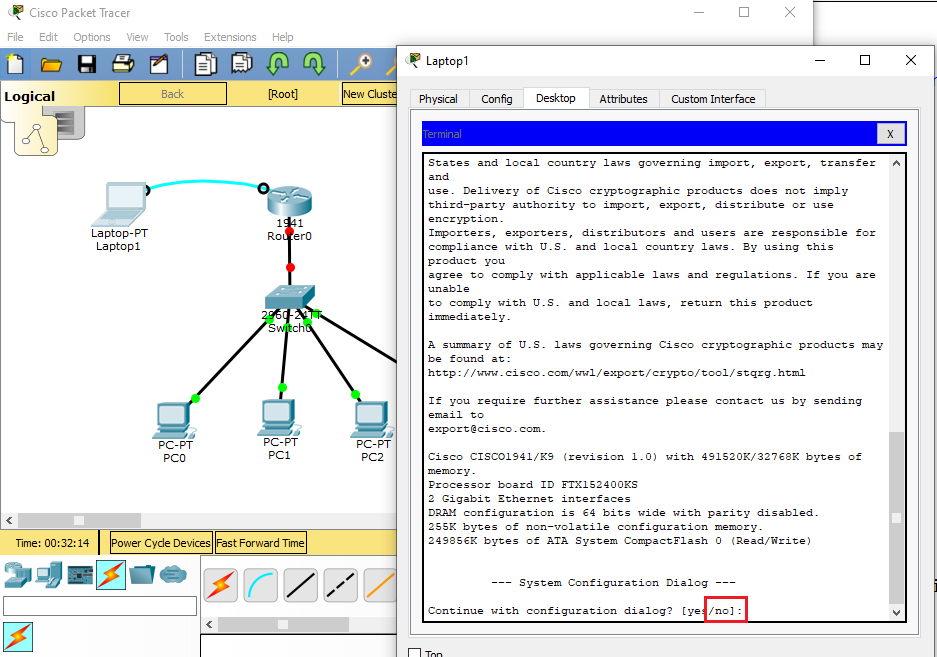Open the Activity Wizard icon
Screen dimensions: 937x657
159,64
